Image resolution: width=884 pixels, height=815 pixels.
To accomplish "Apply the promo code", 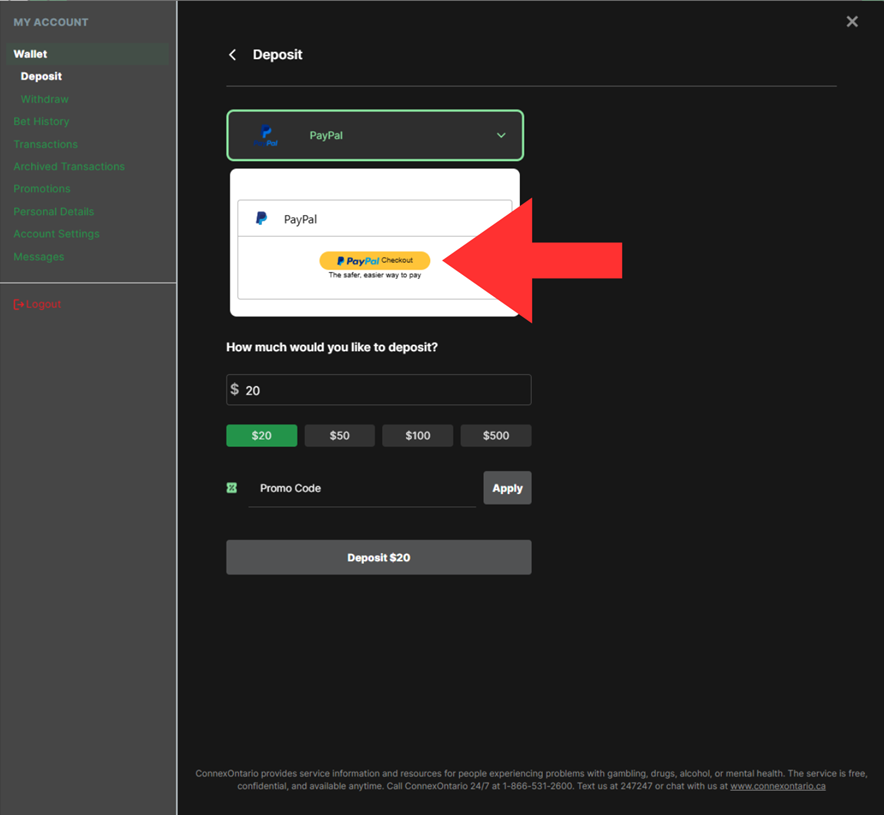I will coord(507,488).
